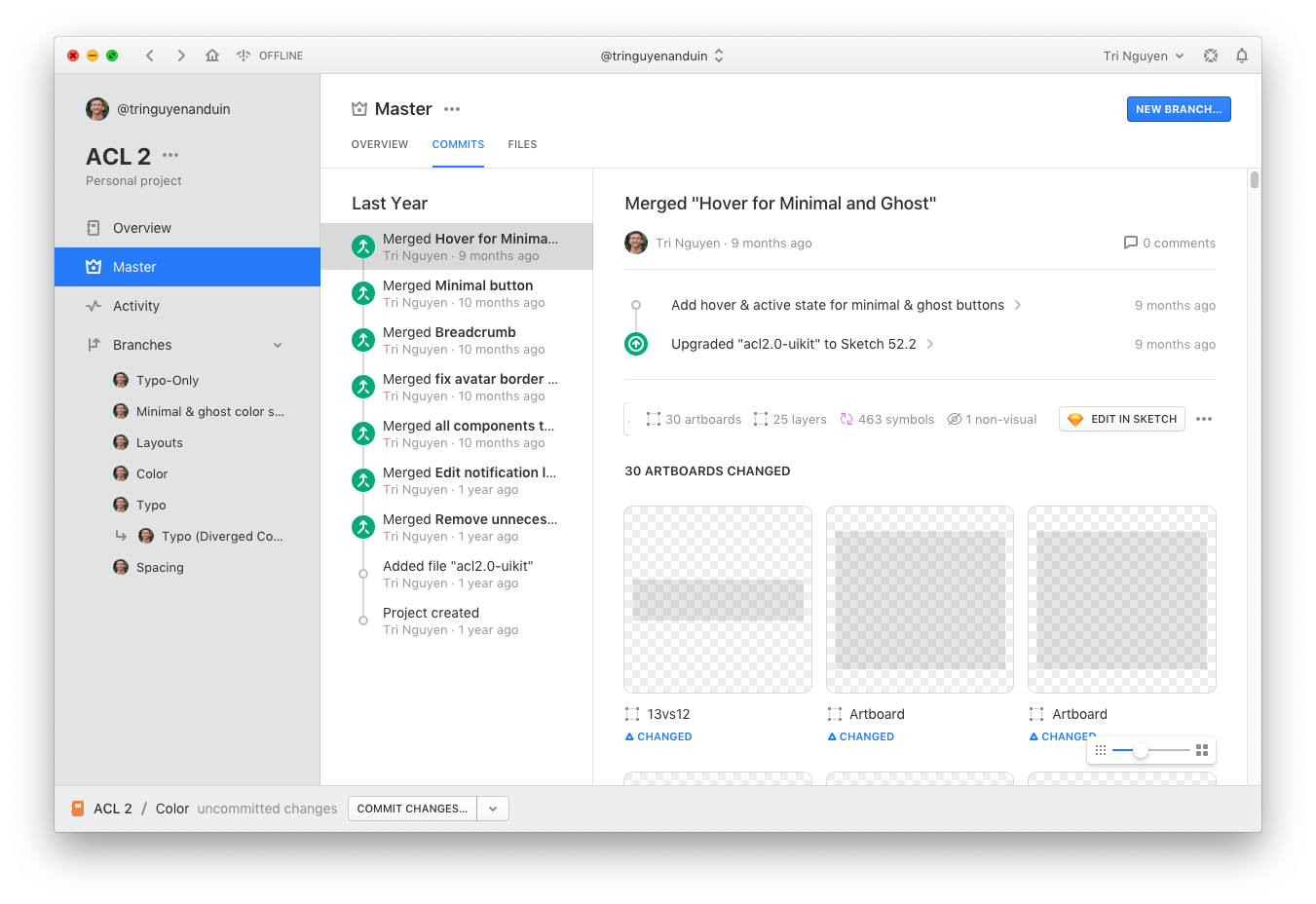This screenshot has width=1316, height=904.
Task: Select the Merged Minimal button commit
Action: (457, 293)
